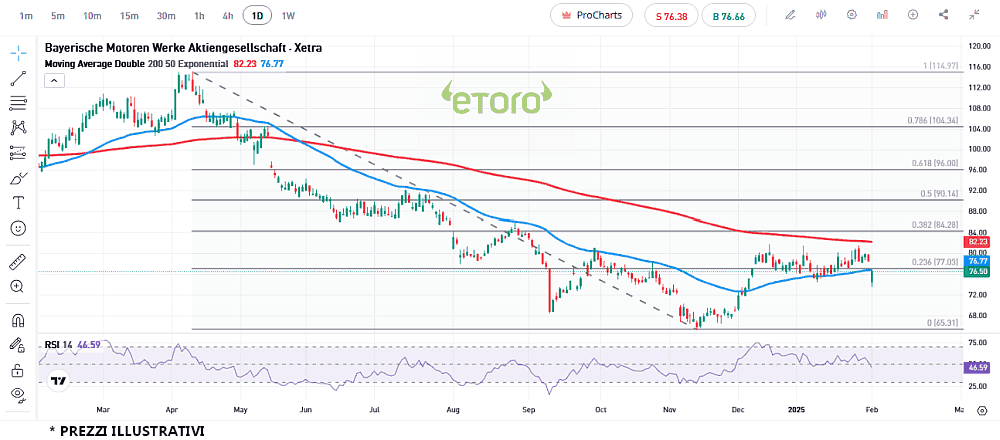
Task: Open the pencil draw icon in top toolbar
Action: [790, 15]
